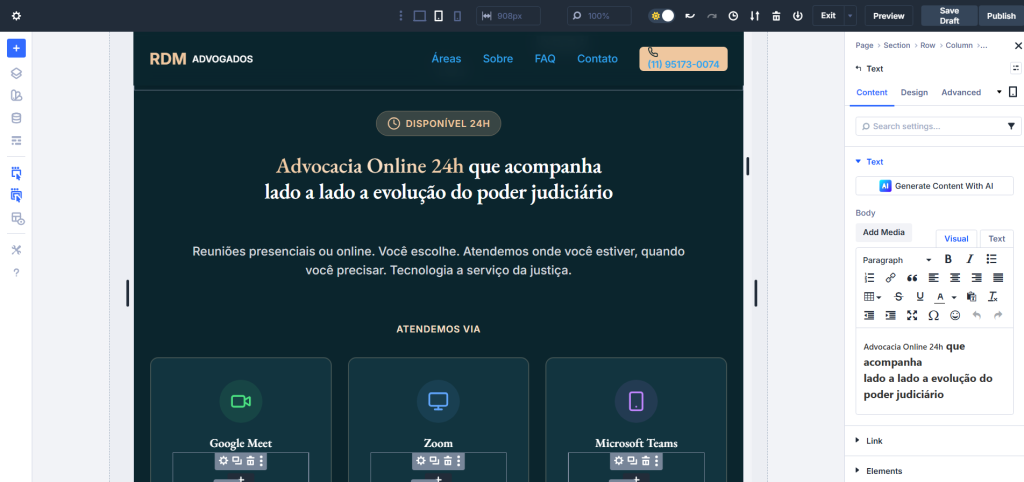
Task: Close the Text settings panel
Action: click(1017, 45)
